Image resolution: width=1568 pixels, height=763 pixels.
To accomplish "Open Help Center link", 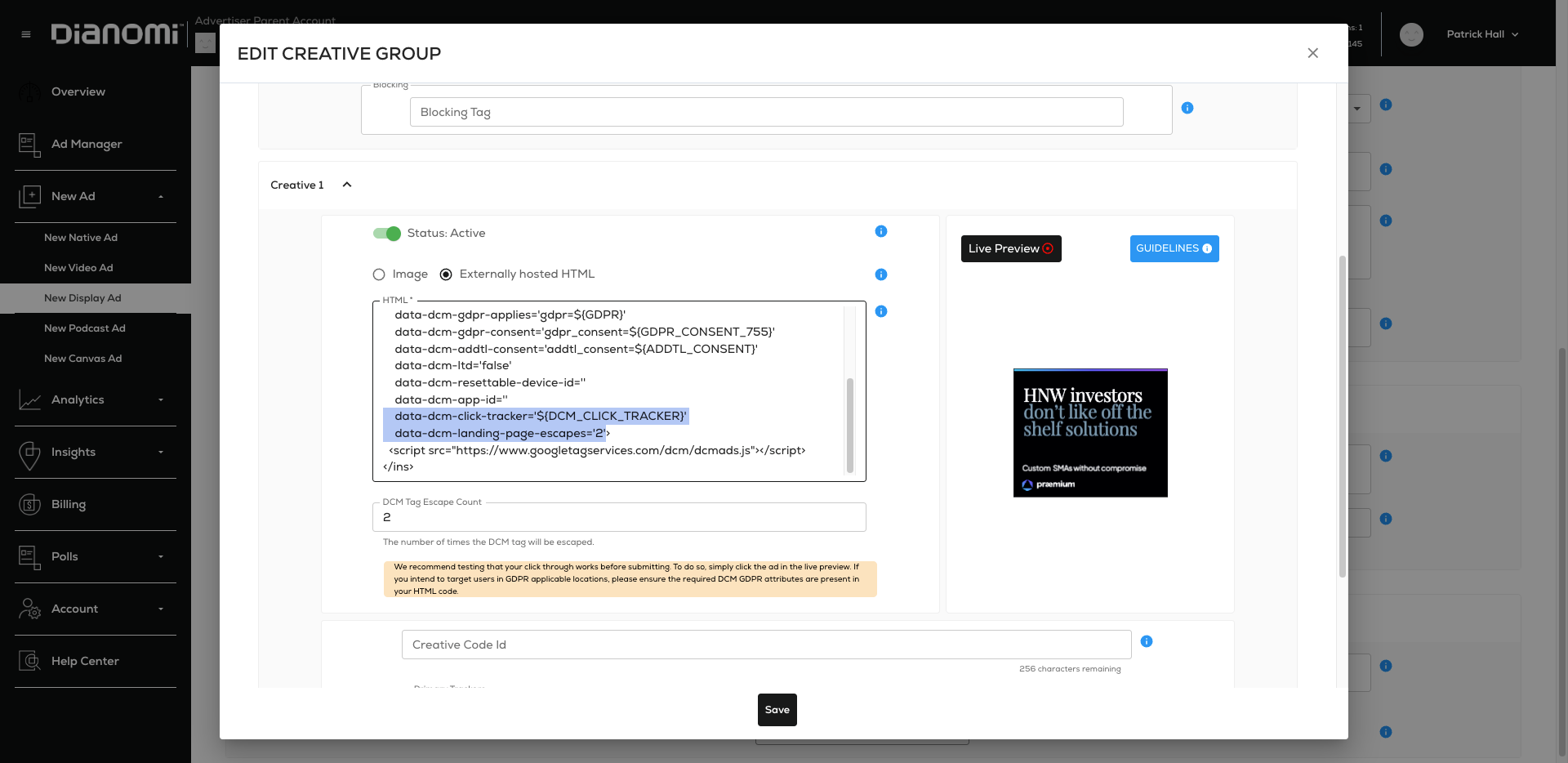I will coord(85,662).
